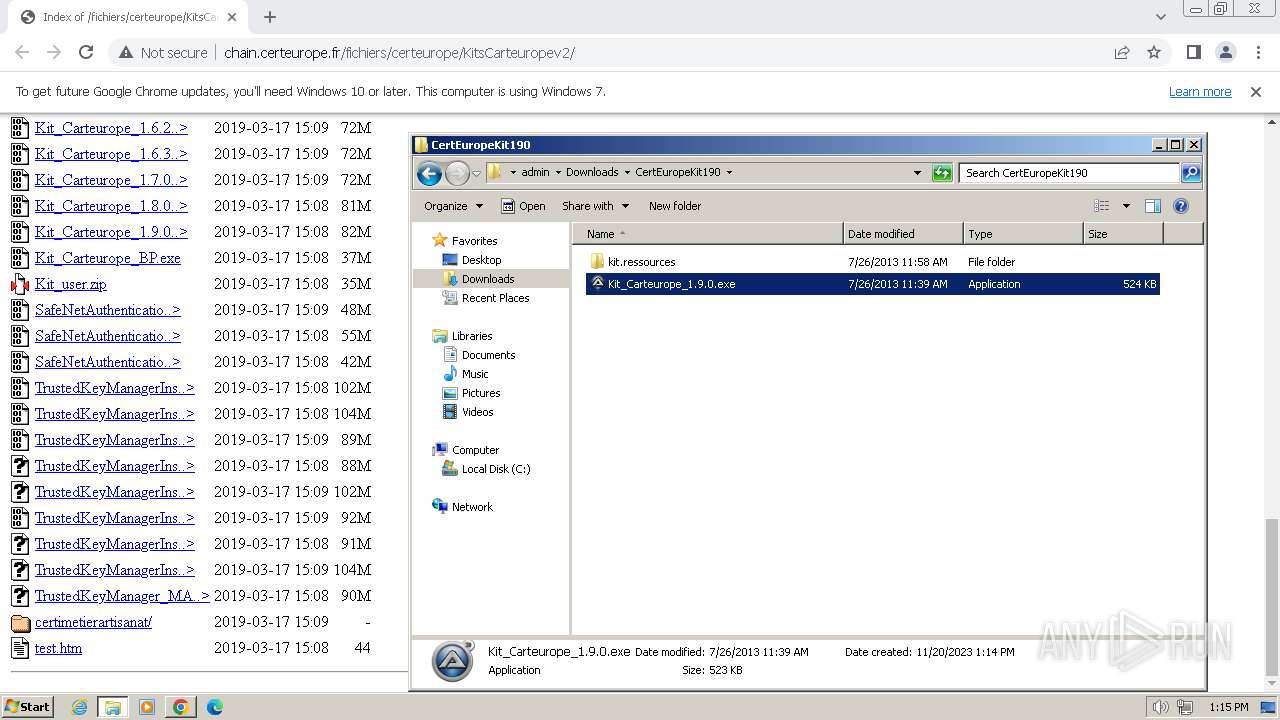Open test.htm link
The width and height of the screenshot is (1280, 720).
[58, 648]
